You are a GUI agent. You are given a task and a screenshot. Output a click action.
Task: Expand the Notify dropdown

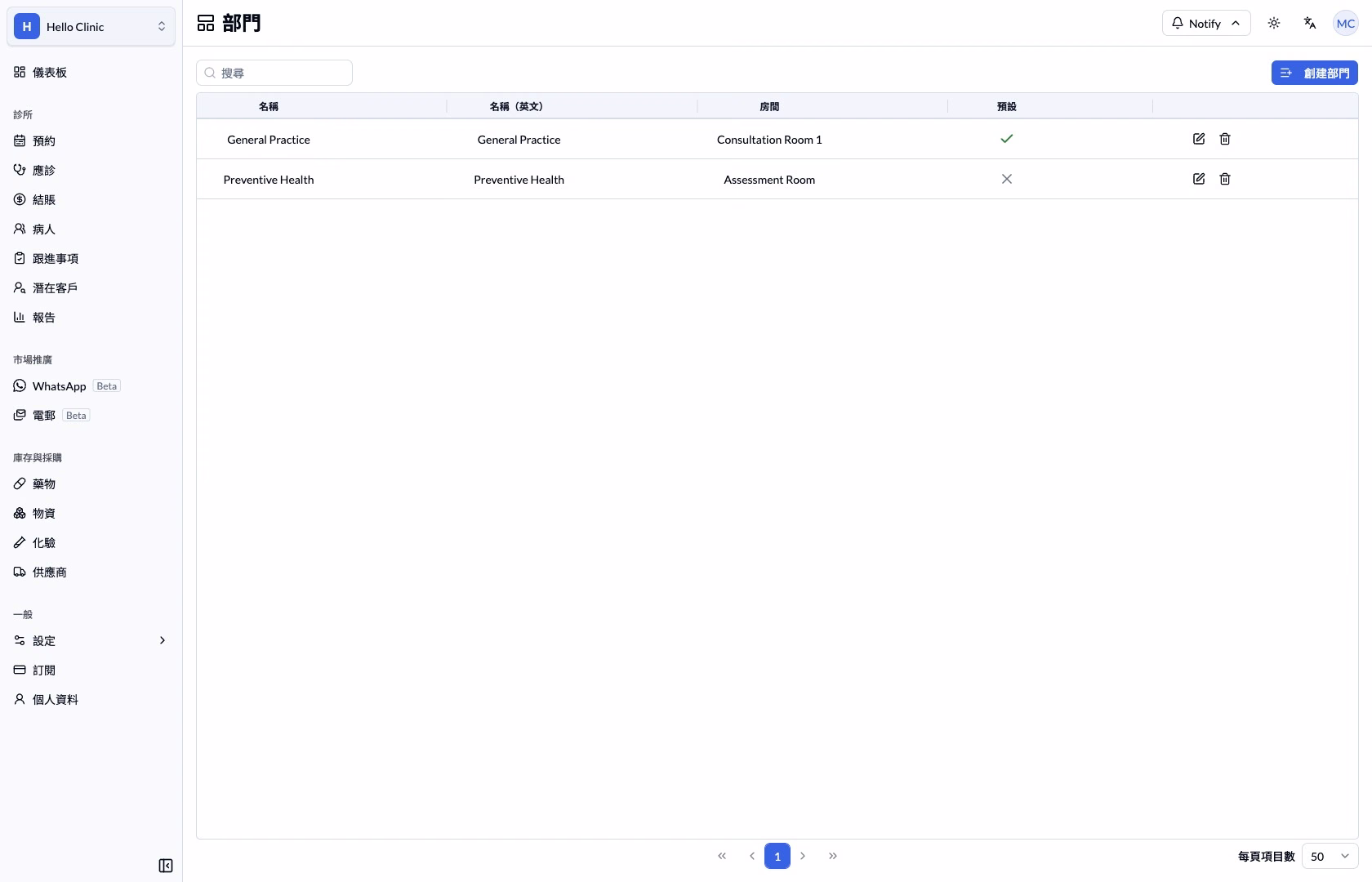coord(1206,23)
